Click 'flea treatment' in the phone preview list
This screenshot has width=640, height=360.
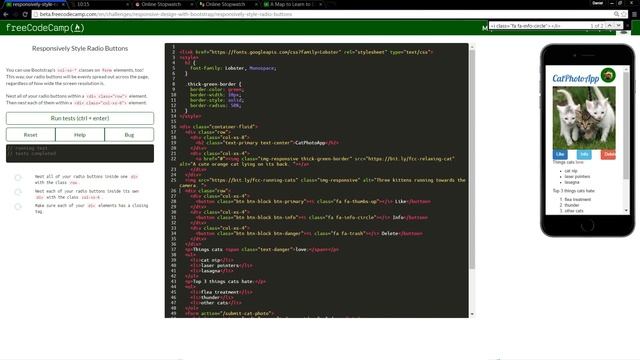[x=578, y=199]
